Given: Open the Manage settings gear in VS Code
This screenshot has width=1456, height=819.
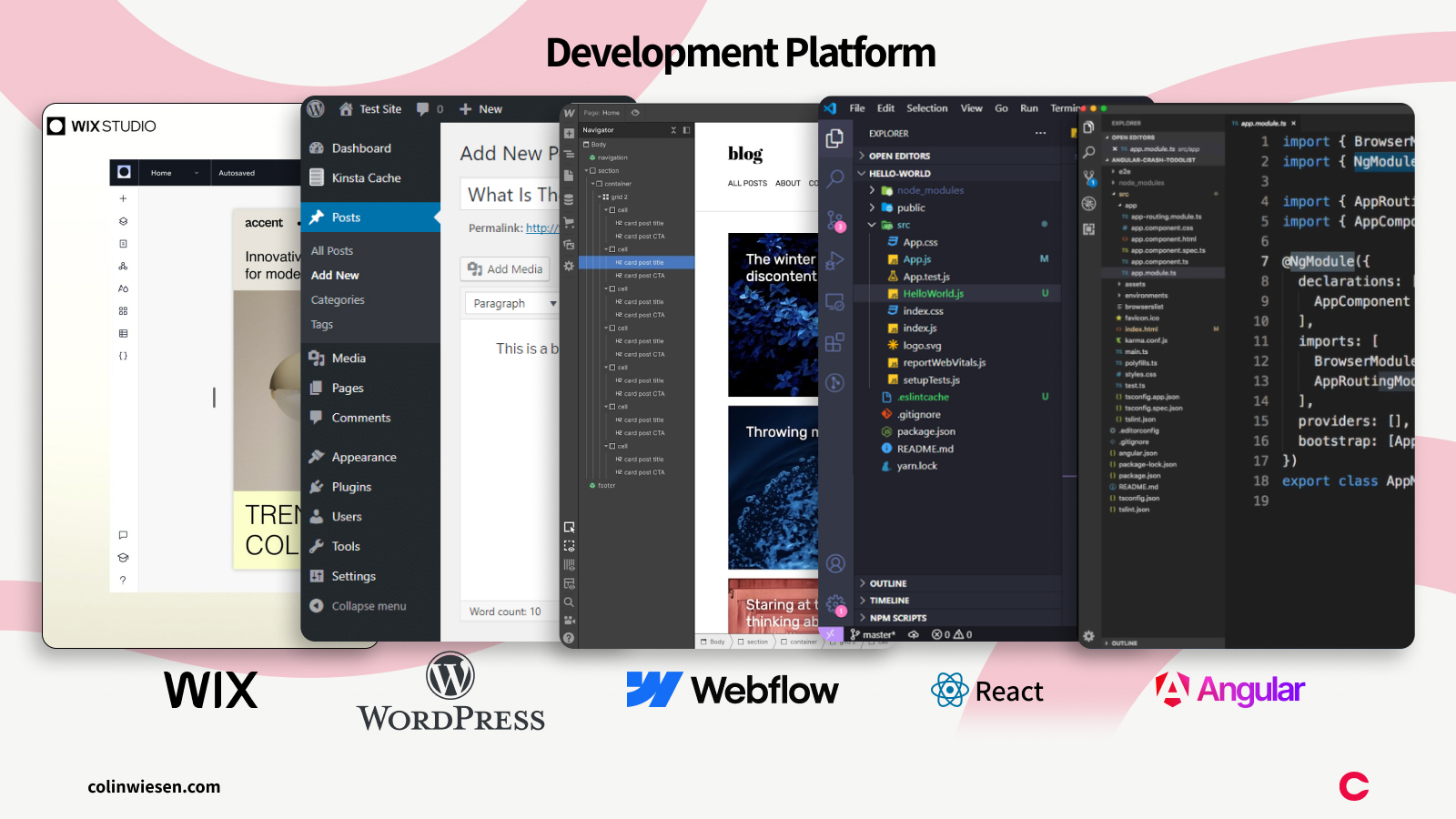Looking at the screenshot, I should tap(835, 603).
